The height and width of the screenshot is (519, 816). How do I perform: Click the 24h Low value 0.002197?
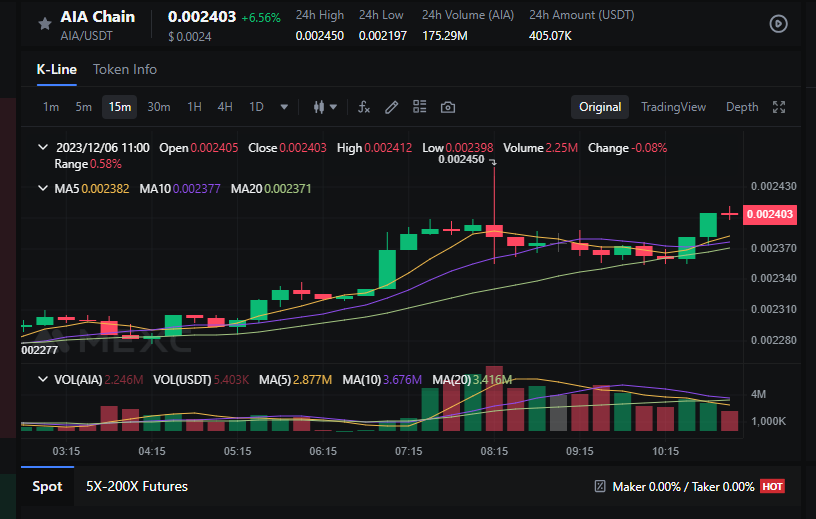pyautogui.click(x=382, y=36)
